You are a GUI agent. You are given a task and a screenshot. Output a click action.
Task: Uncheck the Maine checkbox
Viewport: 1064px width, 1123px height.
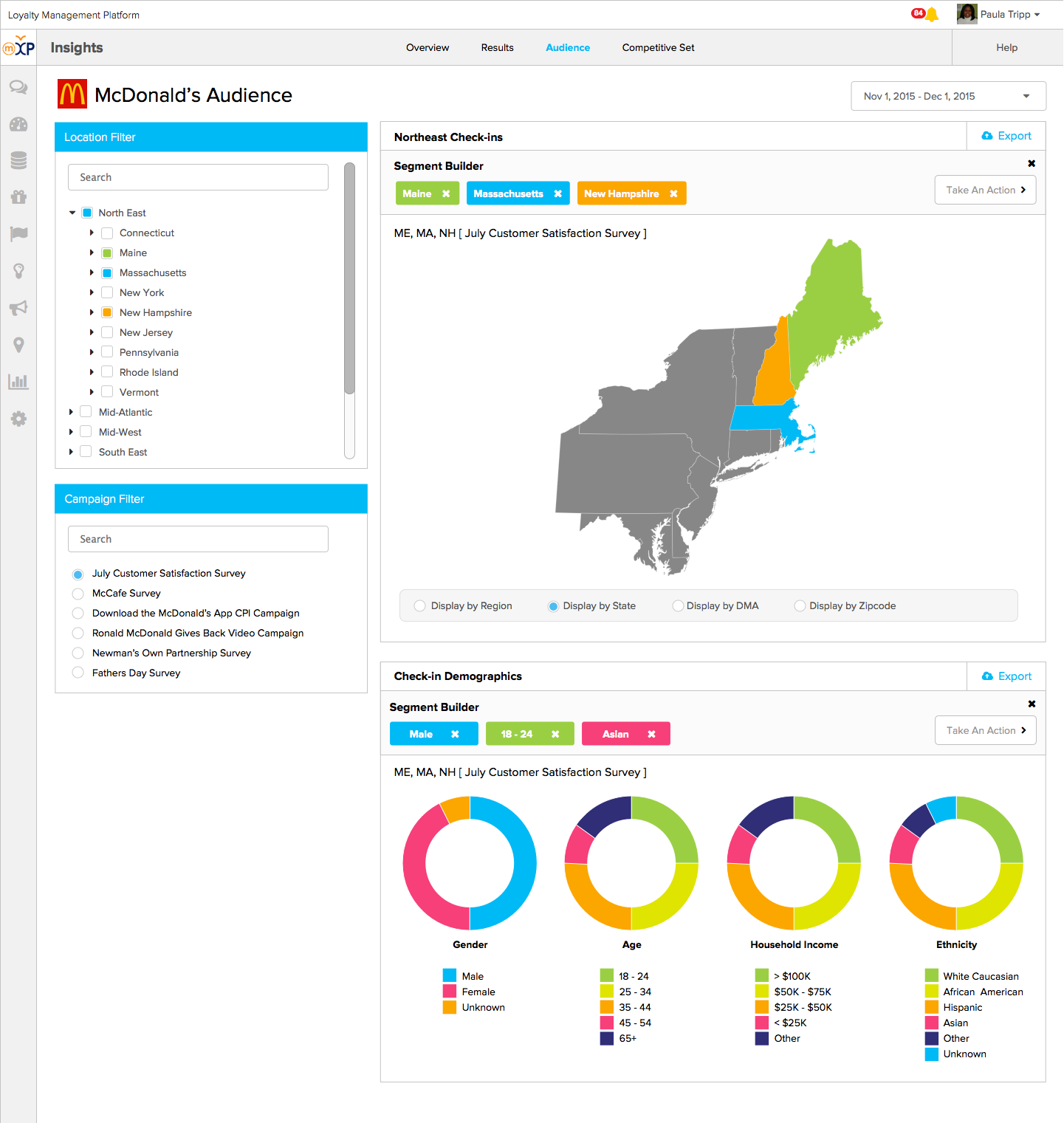tap(107, 253)
